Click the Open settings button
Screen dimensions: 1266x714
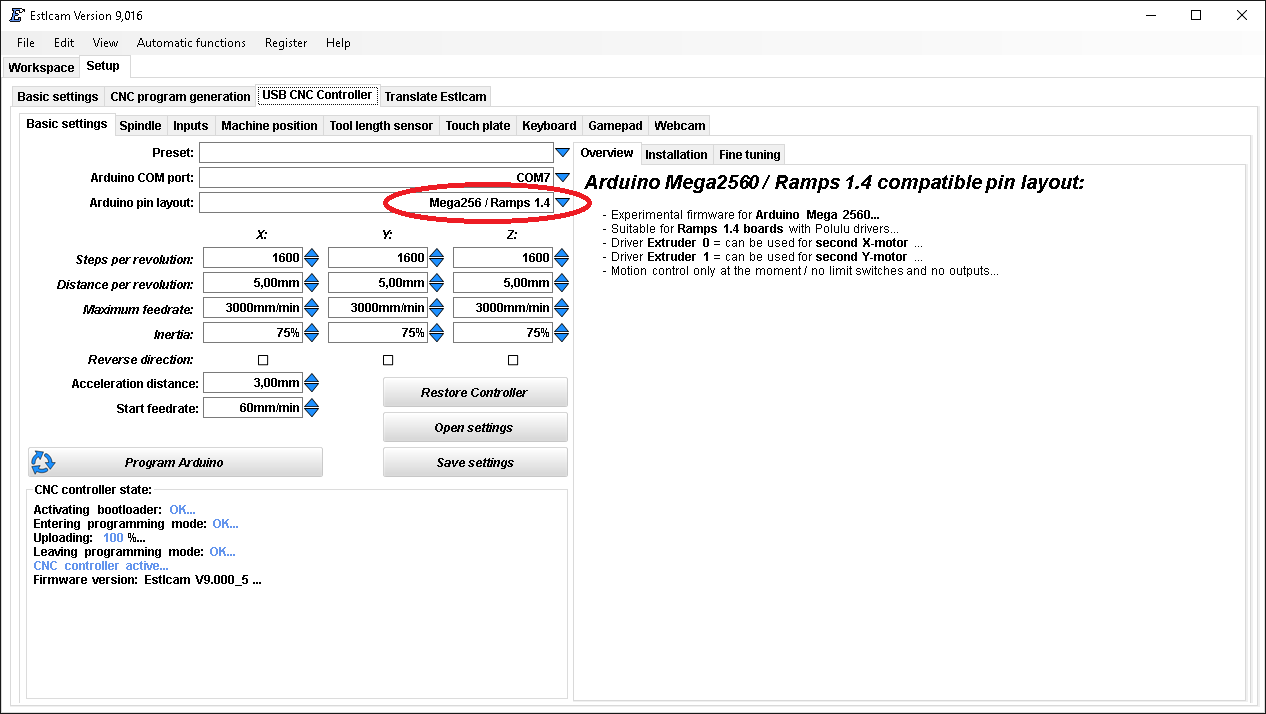(x=475, y=427)
